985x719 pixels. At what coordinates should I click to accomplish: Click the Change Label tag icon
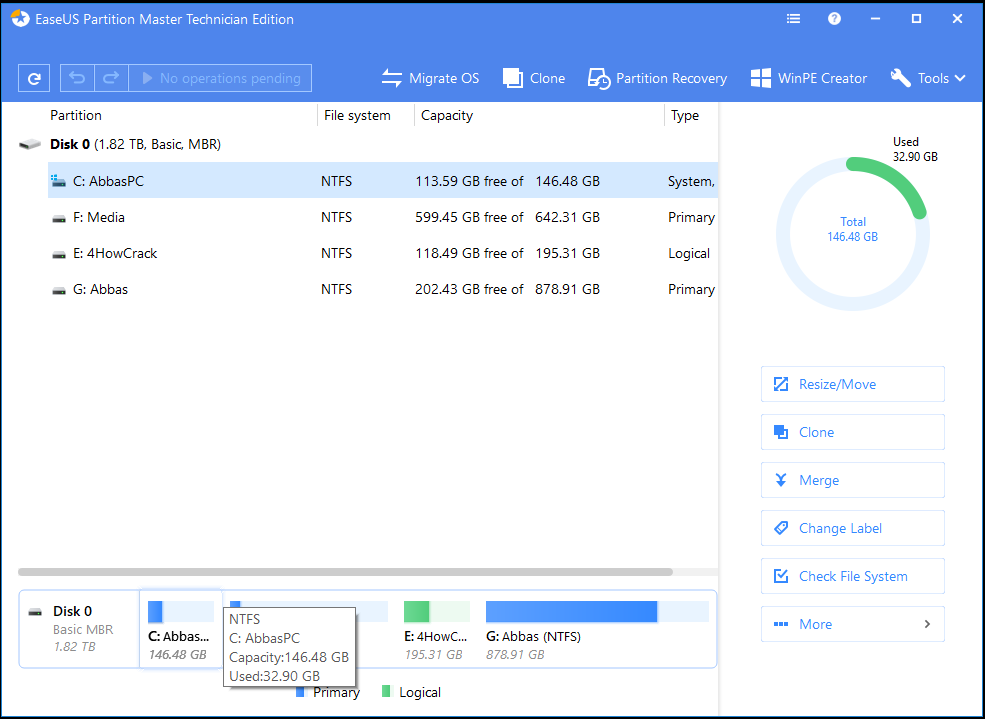tap(781, 528)
